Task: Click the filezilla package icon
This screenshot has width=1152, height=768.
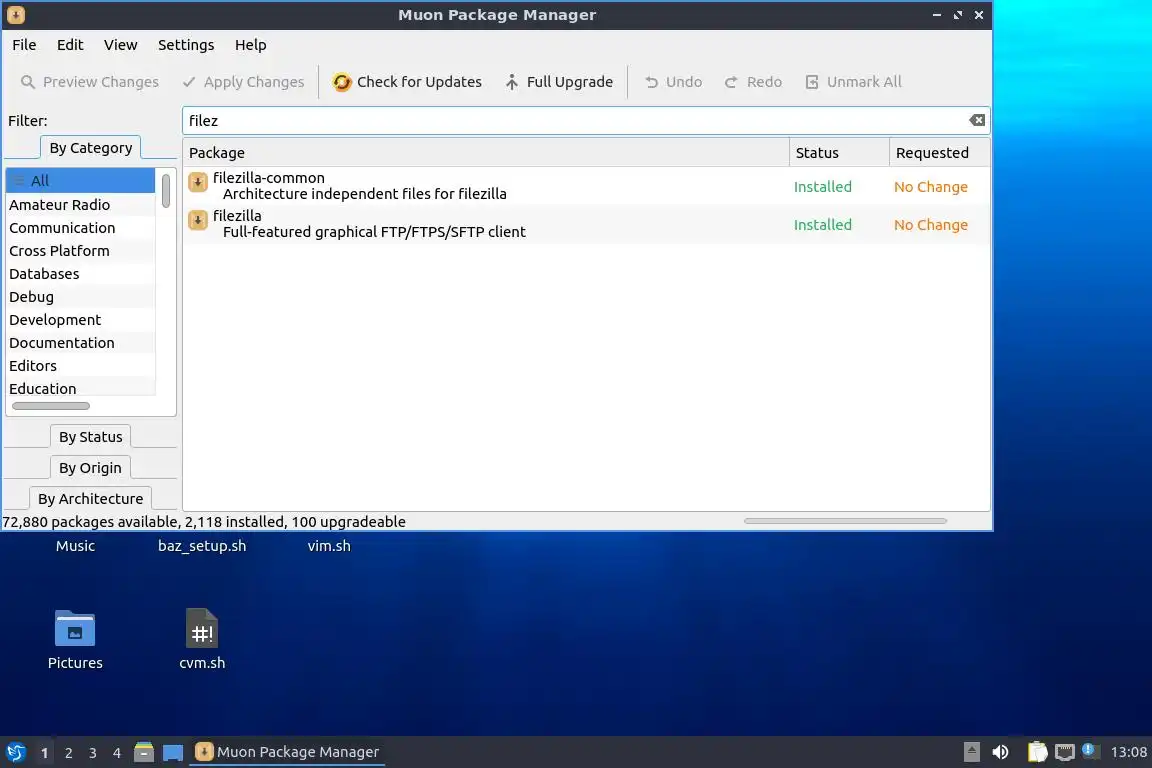Action: [198, 220]
